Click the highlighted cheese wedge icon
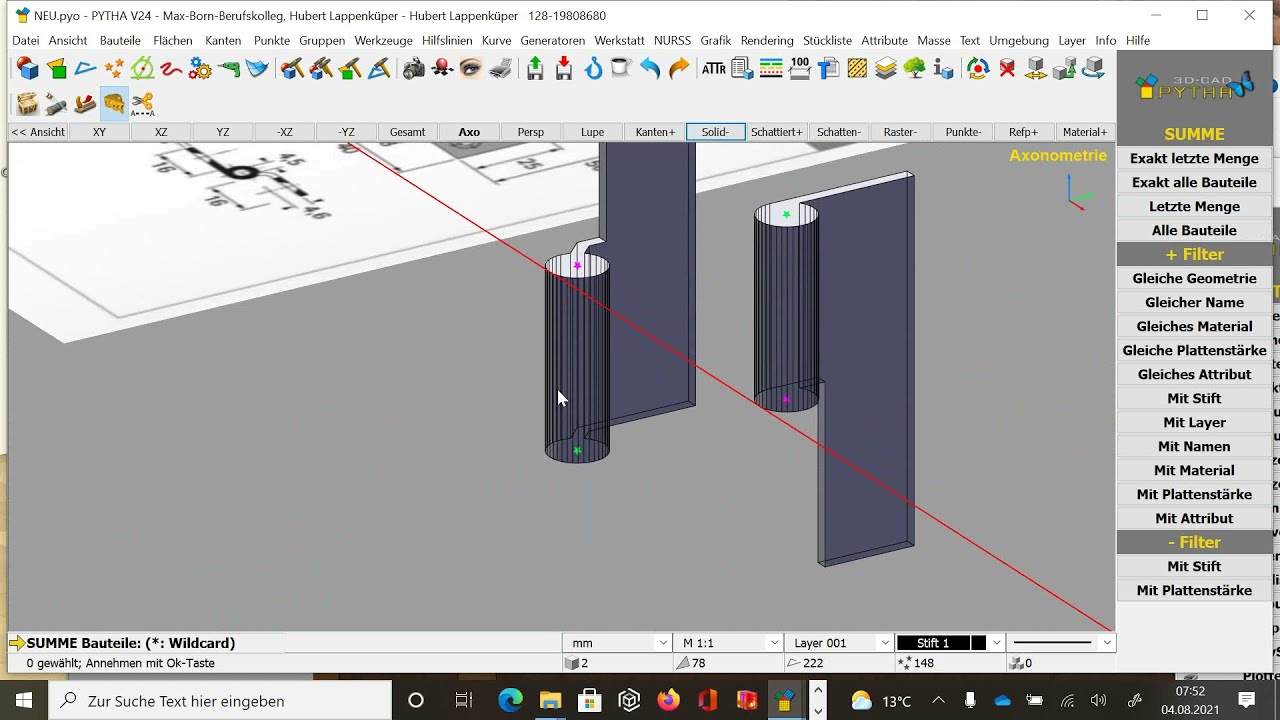The image size is (1280, 720). click(x=114, y=103)
